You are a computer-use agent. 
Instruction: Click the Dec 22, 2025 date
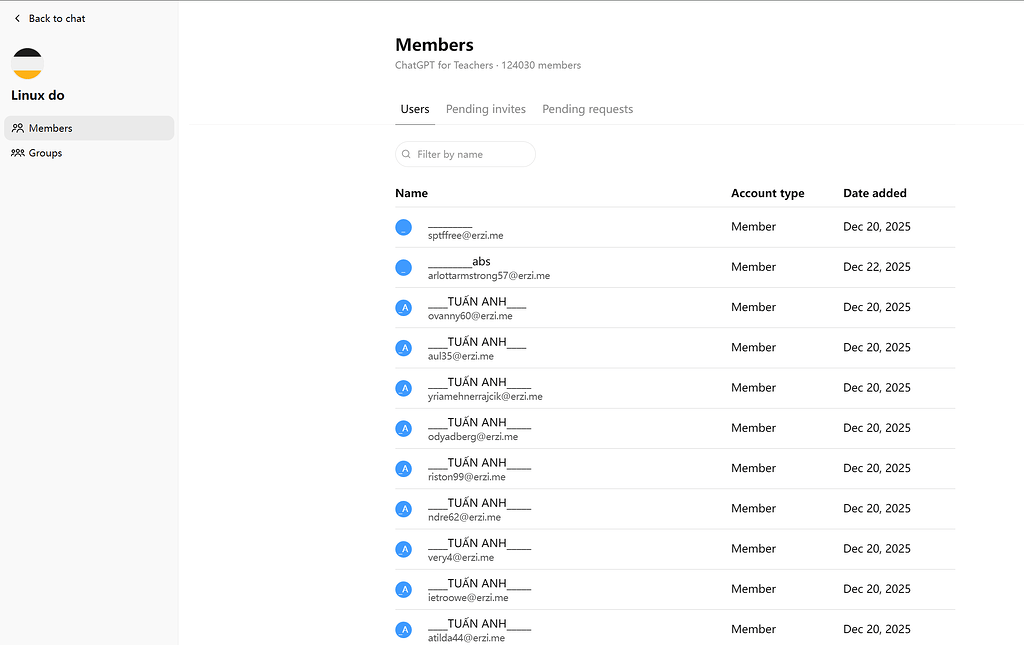click(876, 267)
